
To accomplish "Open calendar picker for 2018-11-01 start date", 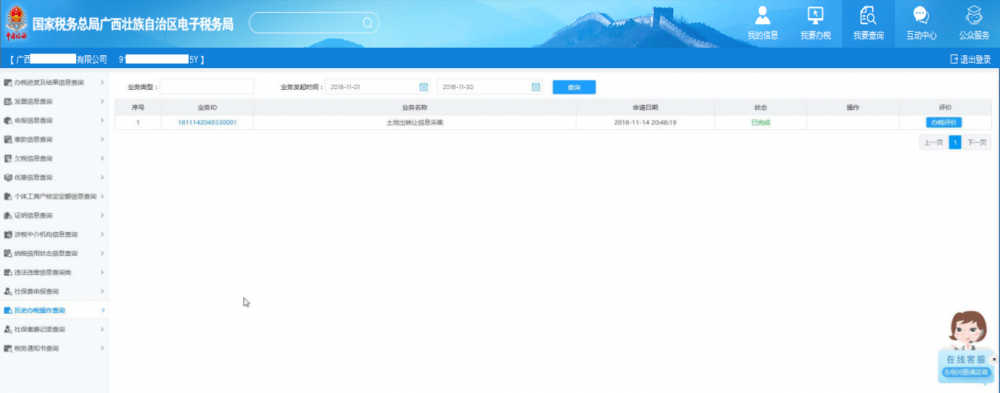I will 423,87.
